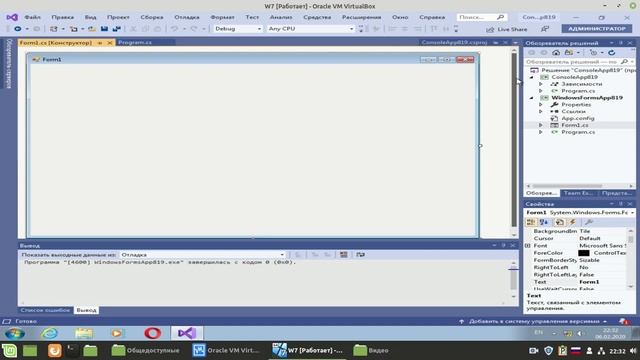Open Opera browser from guest taskbar
This screenshot has height=360, width=640.
[x=152, y=333]
